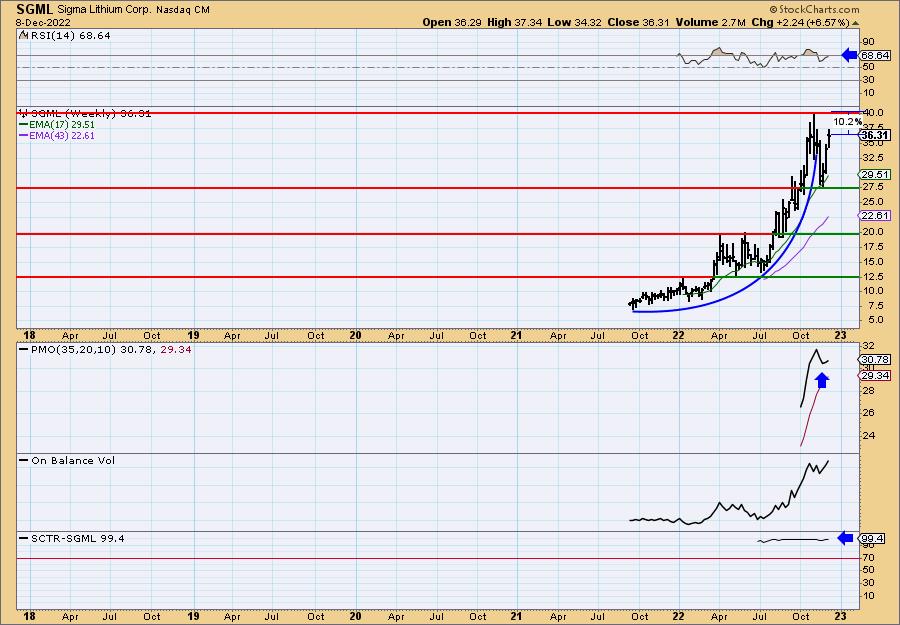Click the On Balance Vol panel label
Viewport: 900px width, 625px height.
(x=73, y=460)
